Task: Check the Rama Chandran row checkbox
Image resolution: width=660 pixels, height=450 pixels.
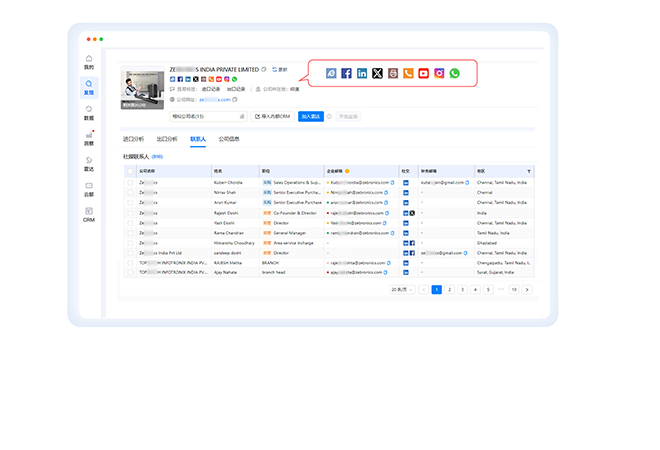Action: pos(130,233)
